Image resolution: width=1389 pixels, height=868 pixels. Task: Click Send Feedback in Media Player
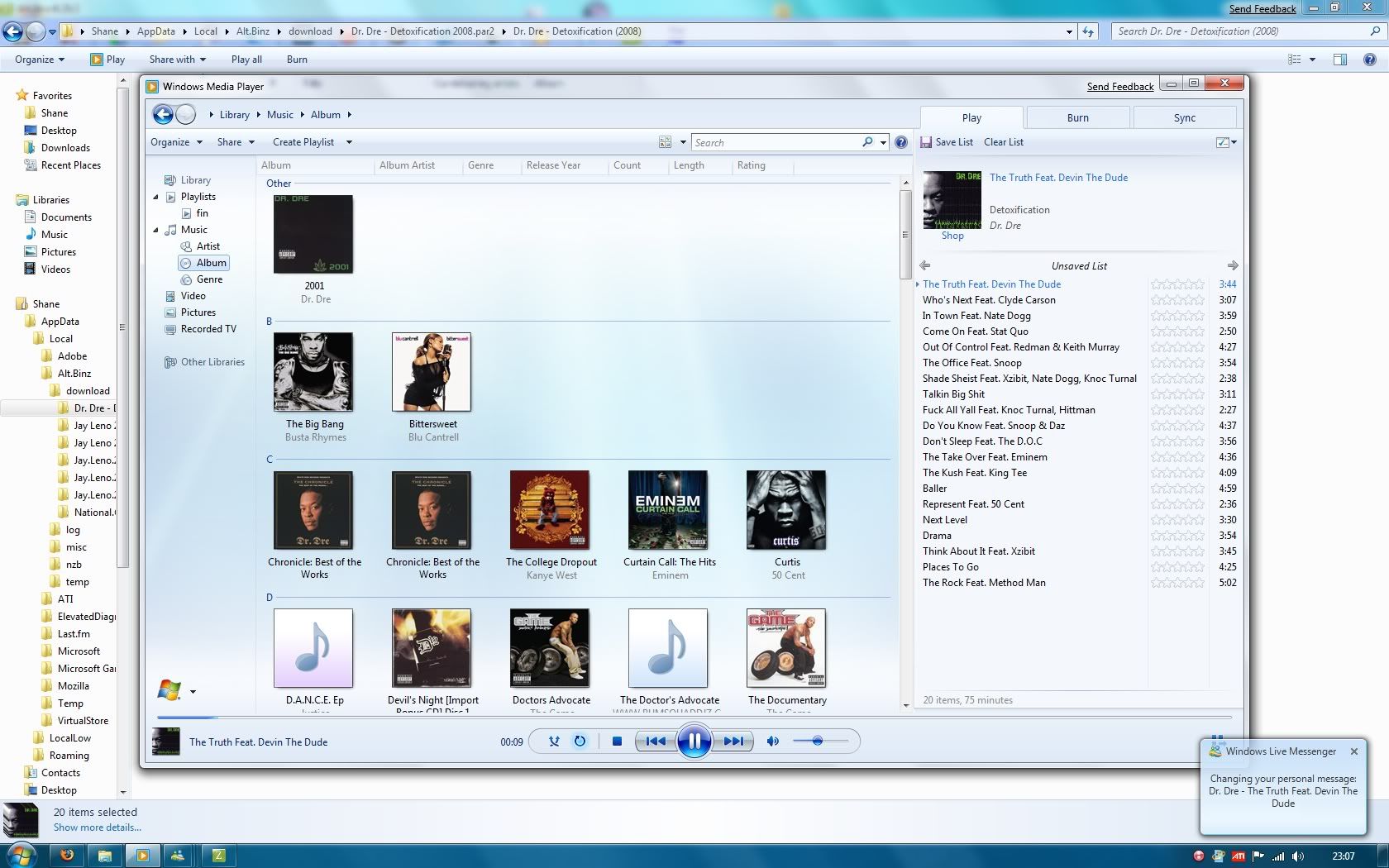pos(1119,87)
